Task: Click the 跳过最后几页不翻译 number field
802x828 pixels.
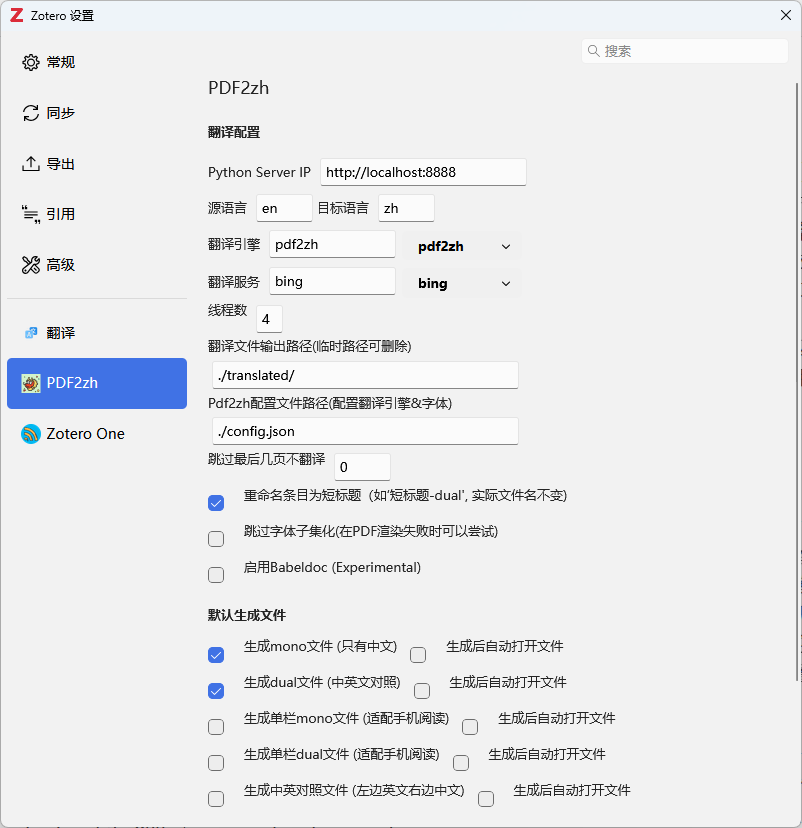Action: point(362,467)
